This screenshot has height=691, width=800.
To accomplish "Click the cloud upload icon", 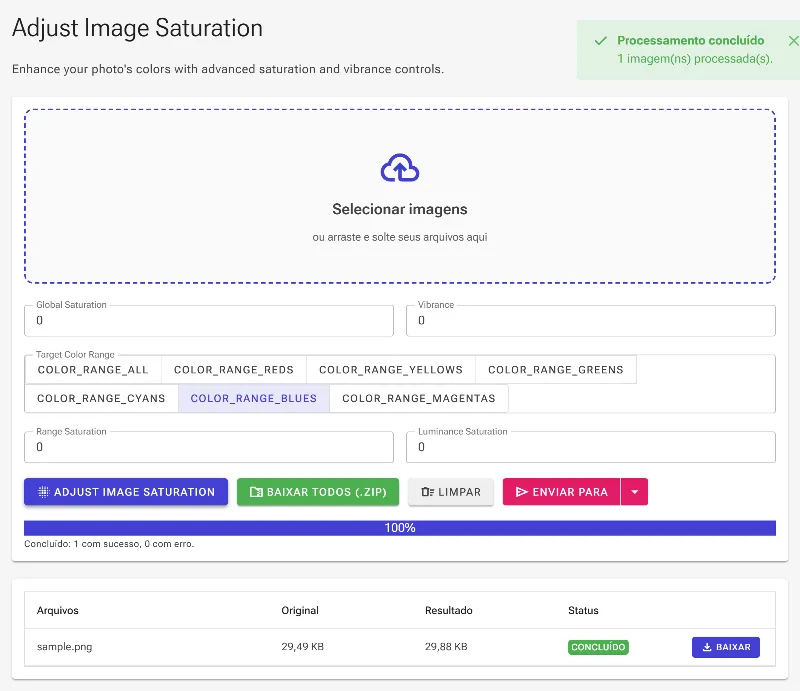I will 399,168.
